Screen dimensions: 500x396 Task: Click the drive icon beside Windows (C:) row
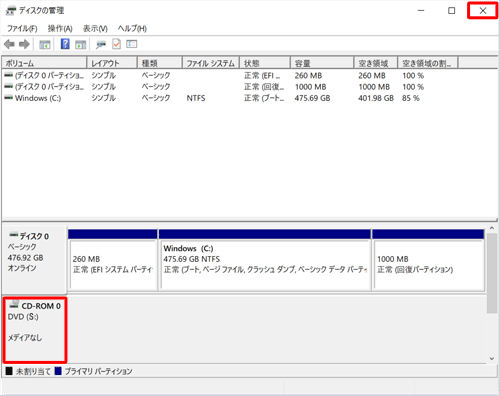click(9, 98)
